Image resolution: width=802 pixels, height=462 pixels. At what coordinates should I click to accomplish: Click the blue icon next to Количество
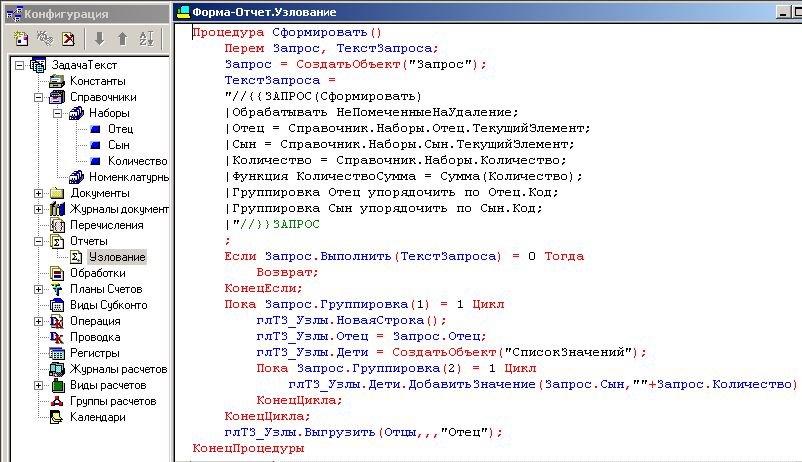click(x=95, y=161)
